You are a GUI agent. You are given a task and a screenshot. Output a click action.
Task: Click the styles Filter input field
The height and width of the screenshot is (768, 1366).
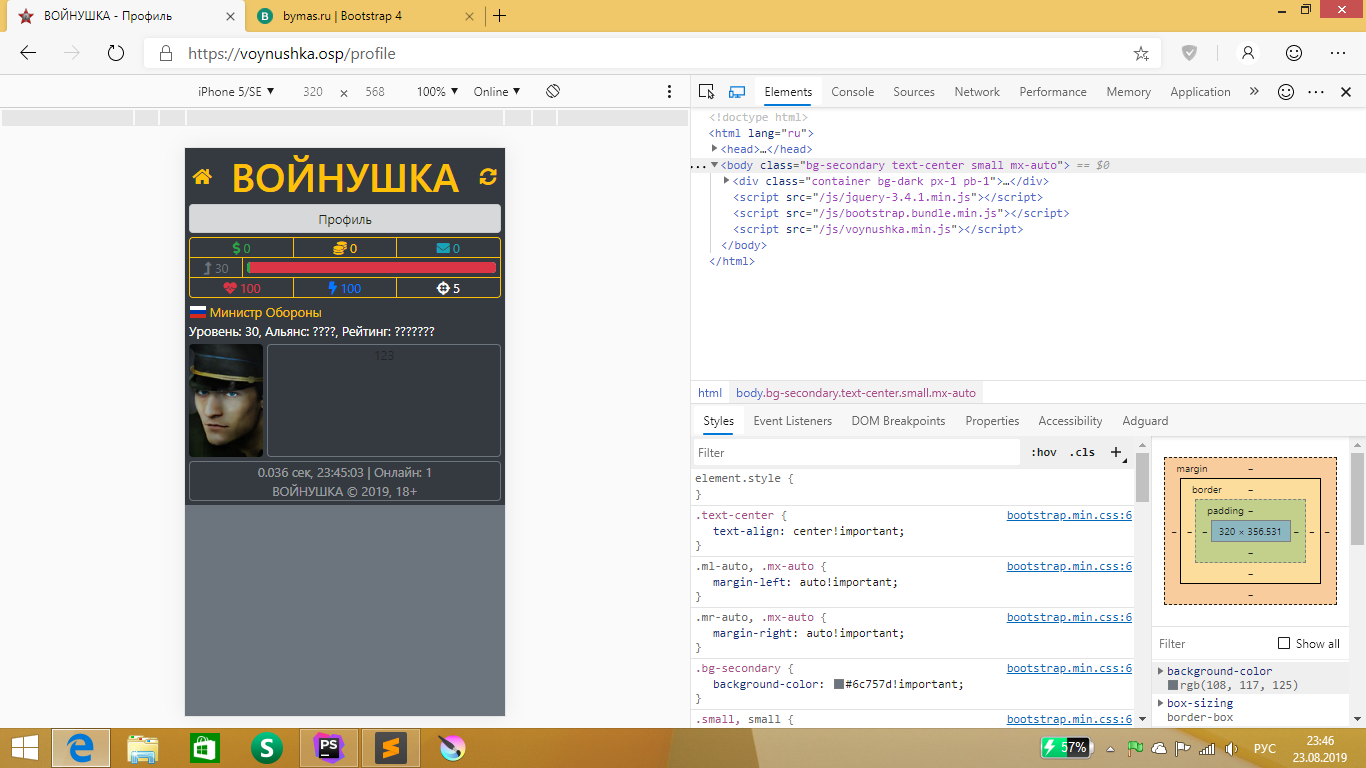point(855,452)
